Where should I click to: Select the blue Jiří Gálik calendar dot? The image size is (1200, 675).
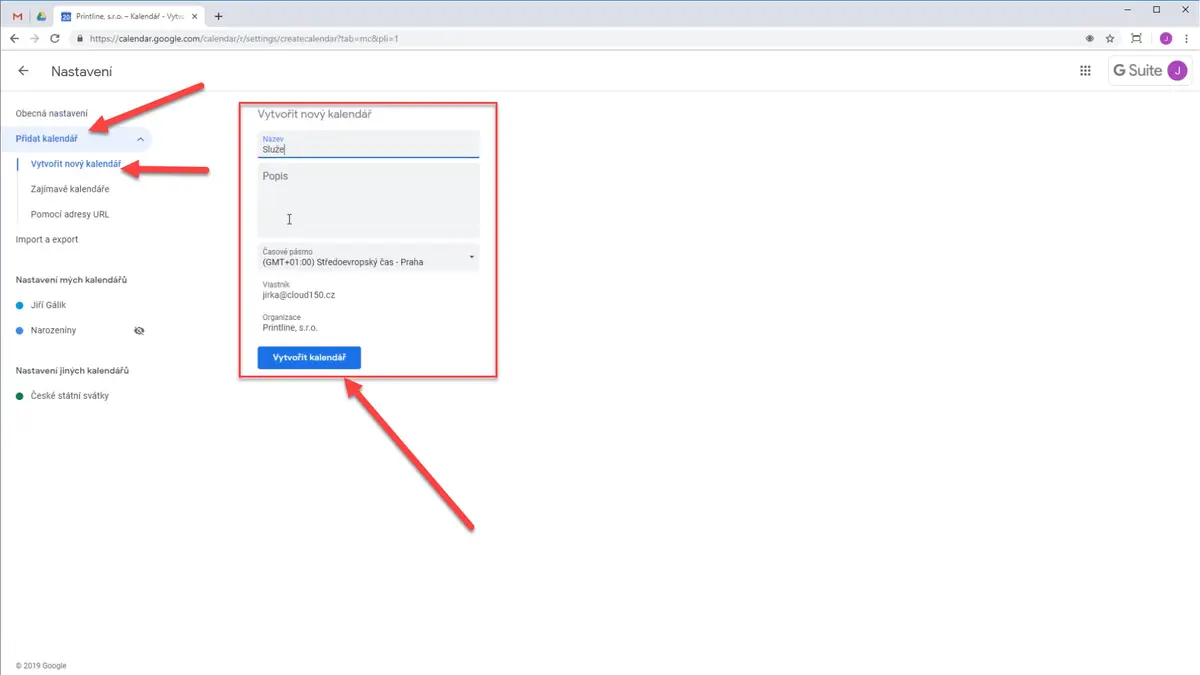20,305
